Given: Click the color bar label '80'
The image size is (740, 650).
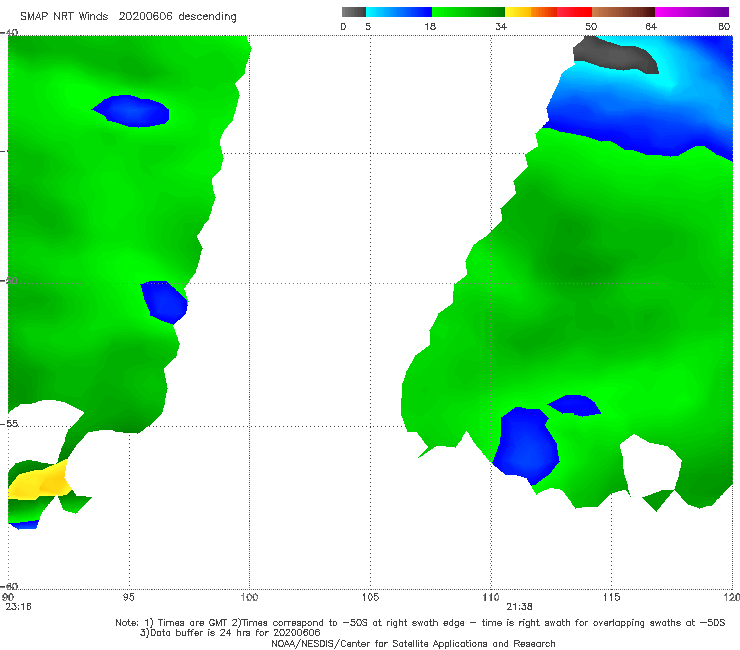Looking at the screenshot, I should [x=724, y=26].
